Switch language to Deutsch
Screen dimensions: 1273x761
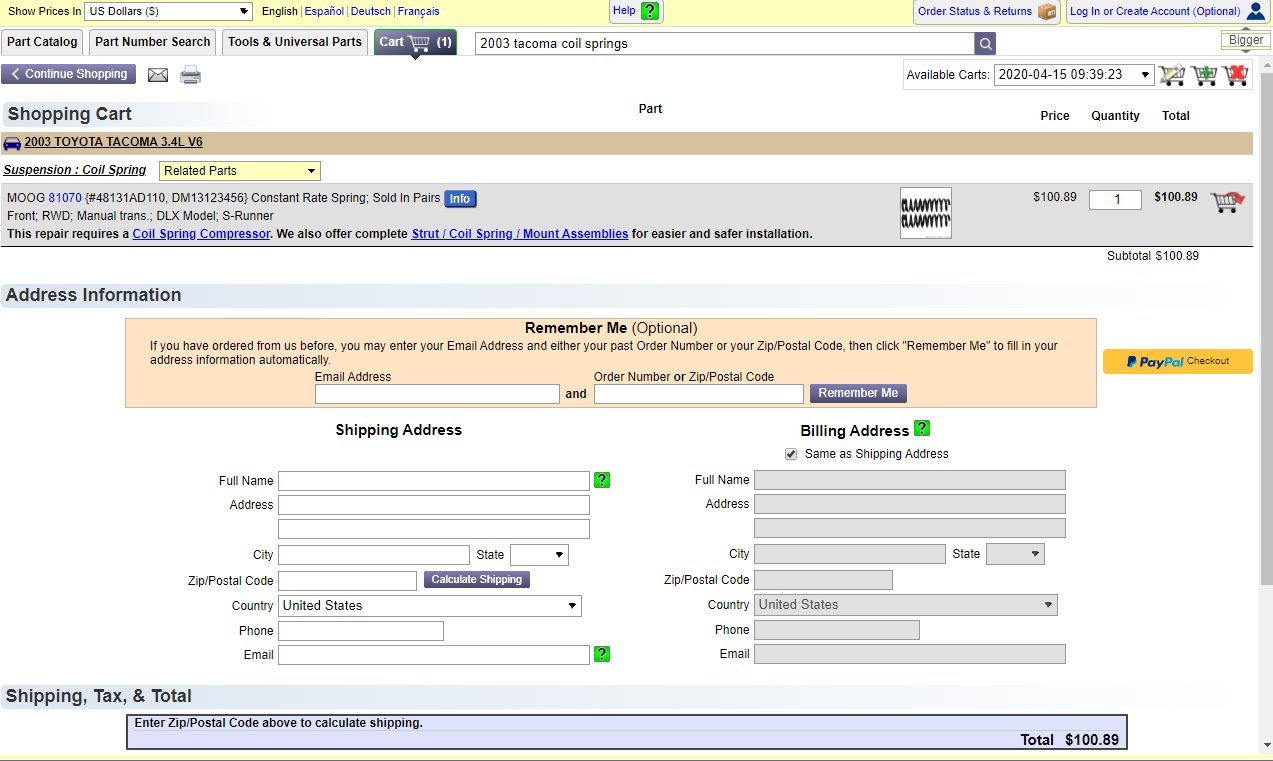click(371, 12)
